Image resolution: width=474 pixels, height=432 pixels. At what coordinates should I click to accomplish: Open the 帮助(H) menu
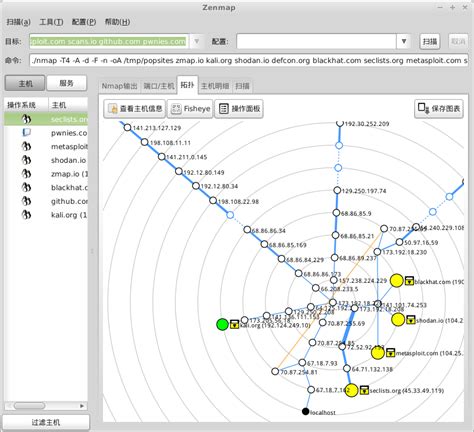(x=117, y=22)
